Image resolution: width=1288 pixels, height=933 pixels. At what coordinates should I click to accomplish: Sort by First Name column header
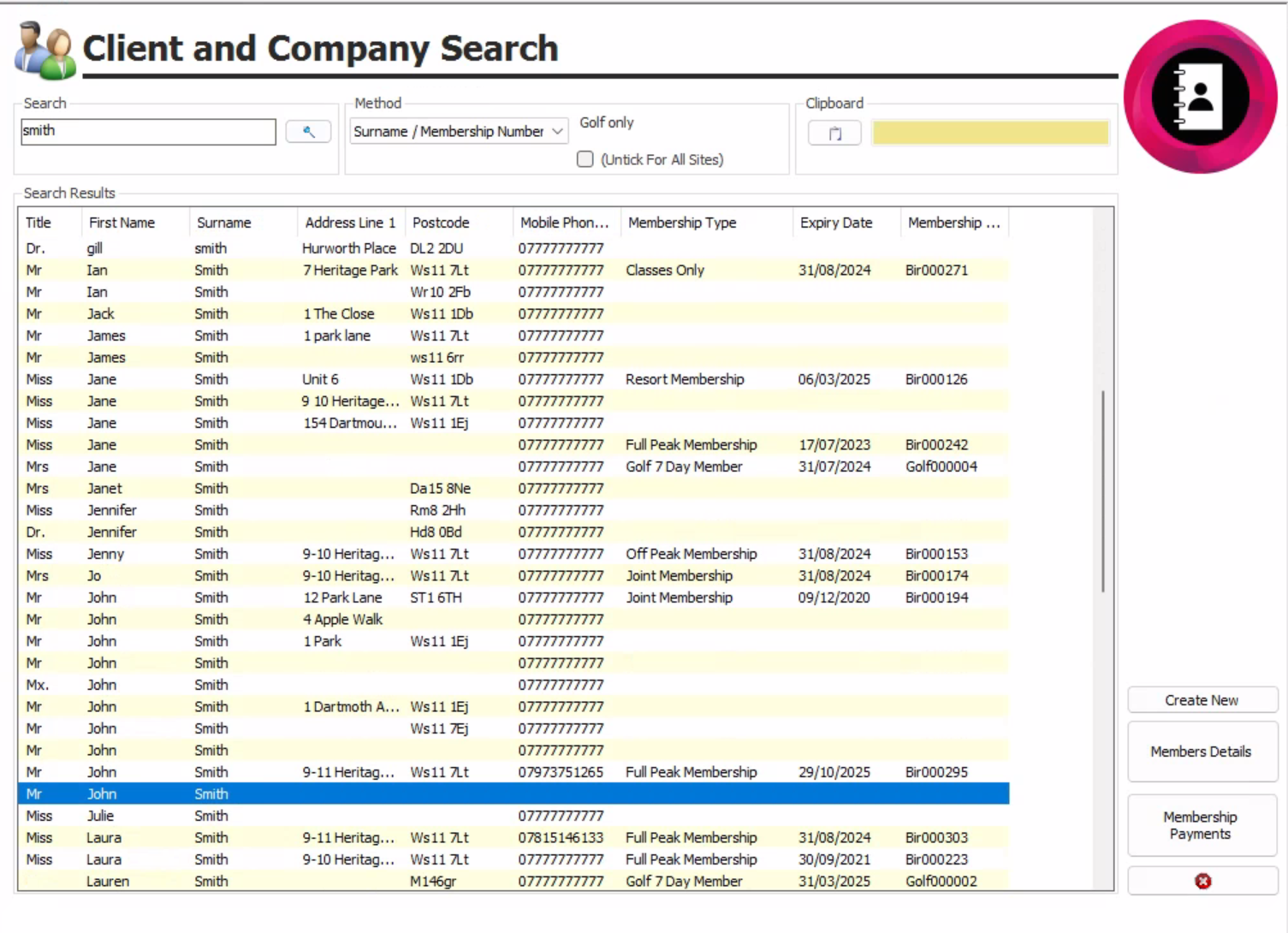pos(135,223)
